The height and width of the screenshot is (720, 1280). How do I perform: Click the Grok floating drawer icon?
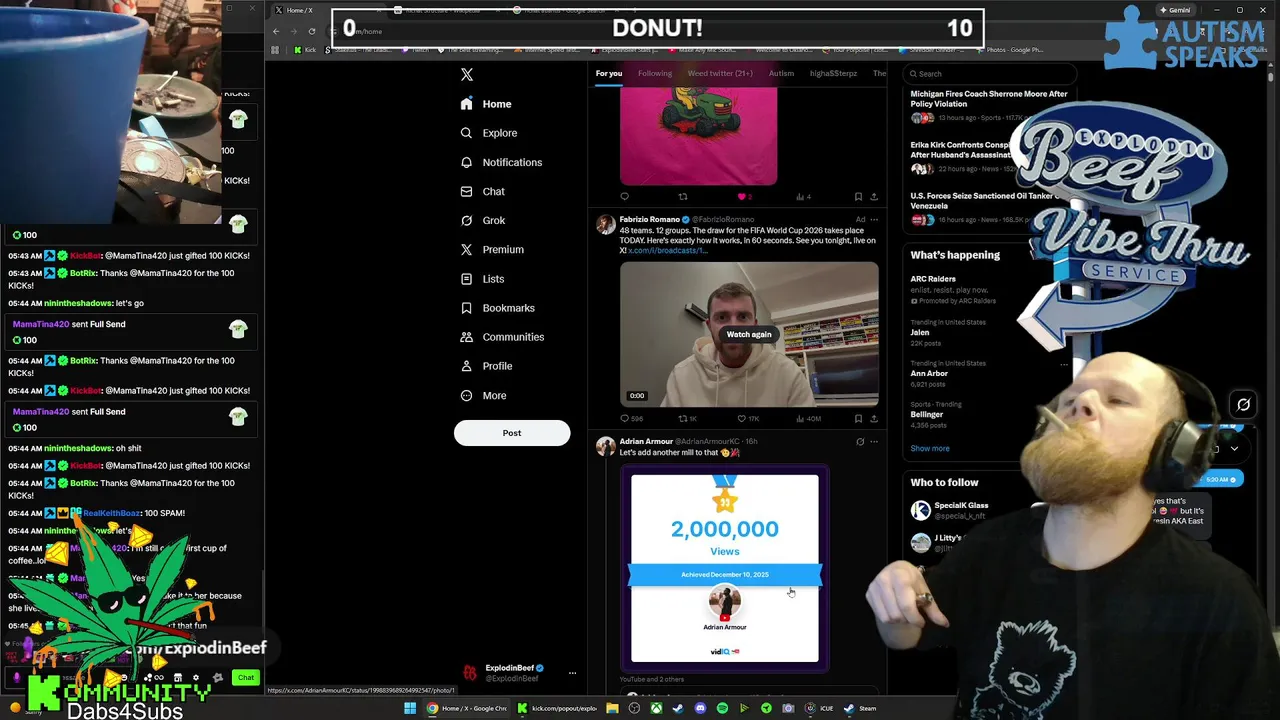click(1243, 405)
